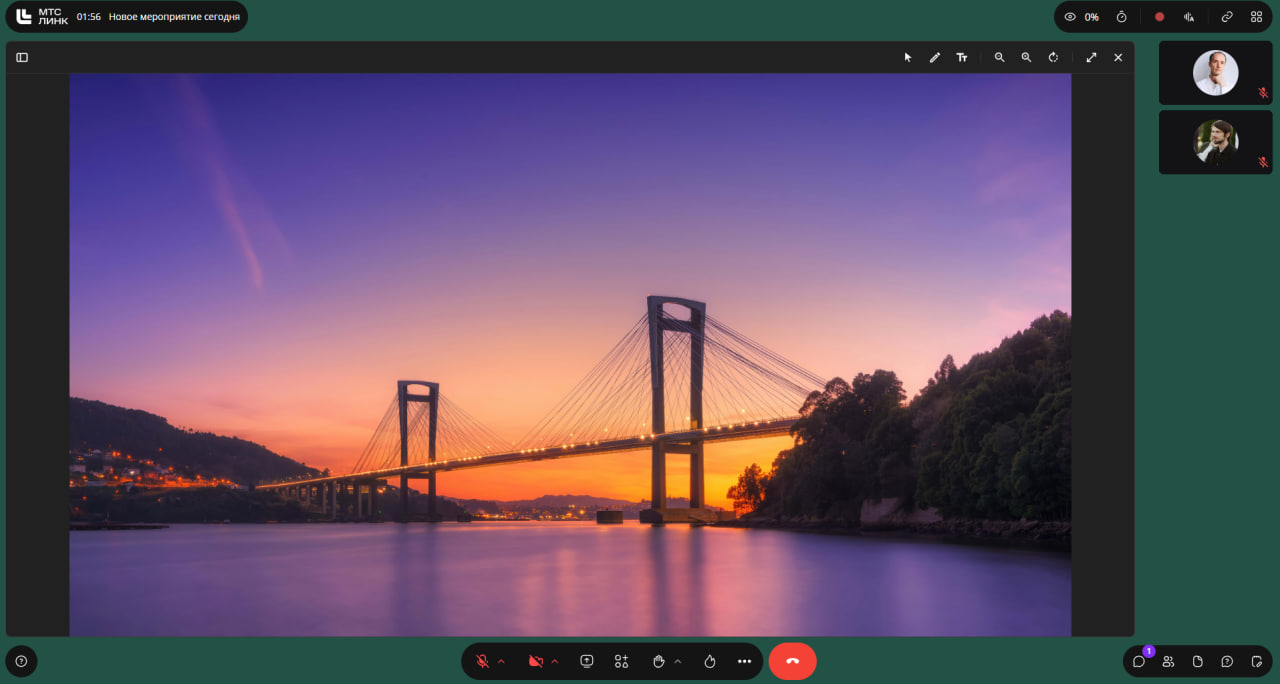This screenshot has height=684, width=1280.
Task: Unmute the microphone
Action: [x=482, y=661]
